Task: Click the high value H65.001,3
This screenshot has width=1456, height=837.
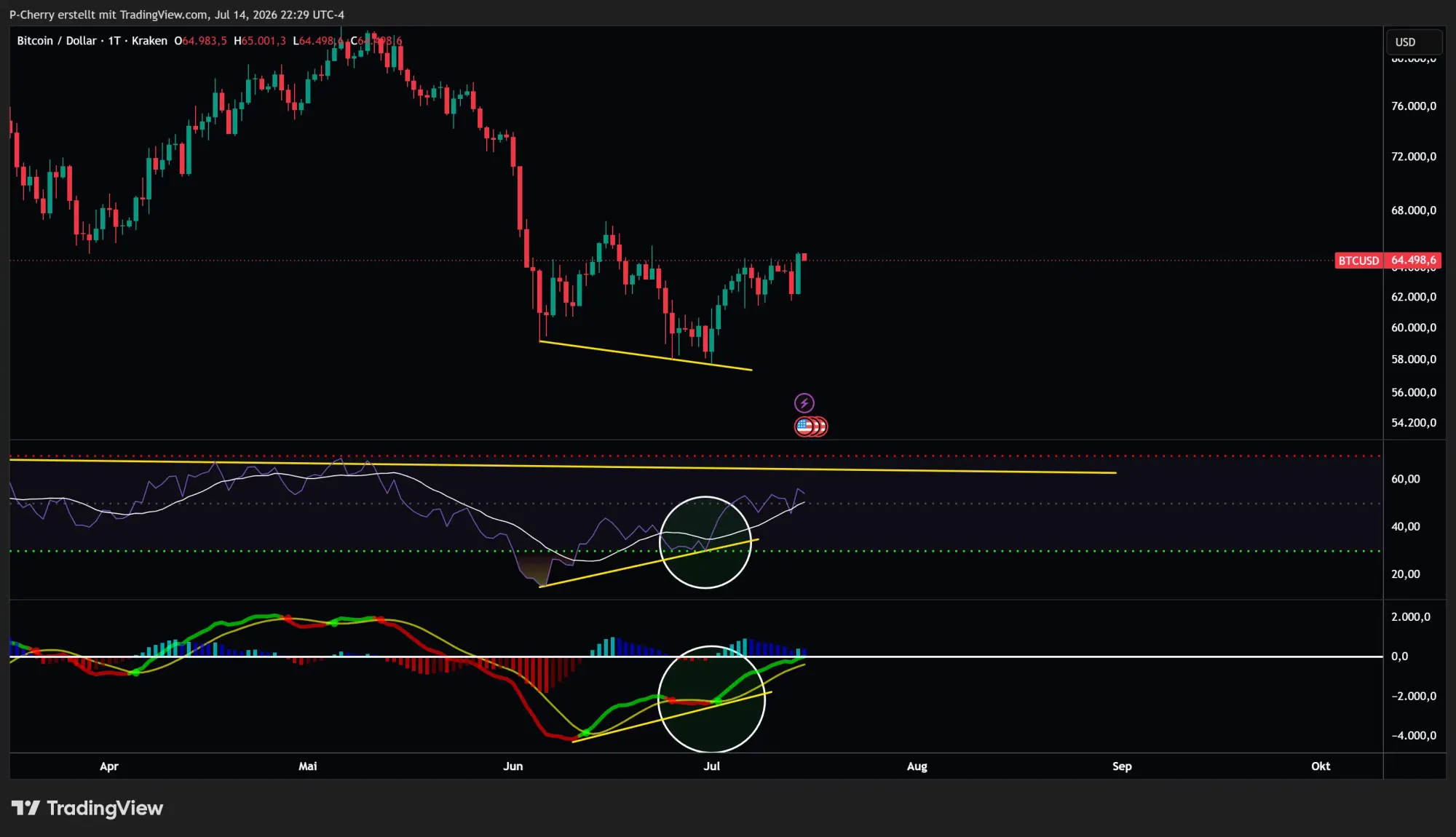Action: point(260,41)
